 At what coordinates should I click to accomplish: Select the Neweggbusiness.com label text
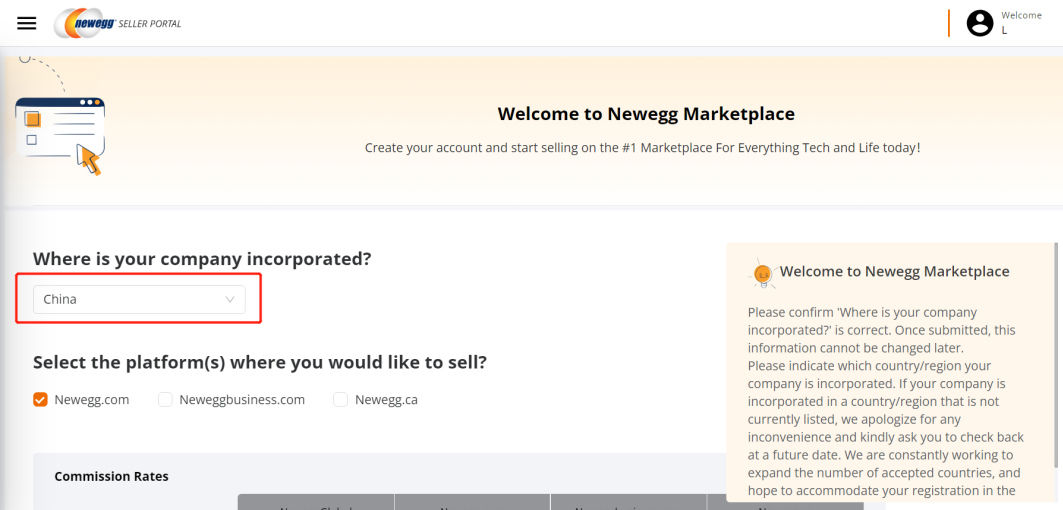[x=242, y=399]
